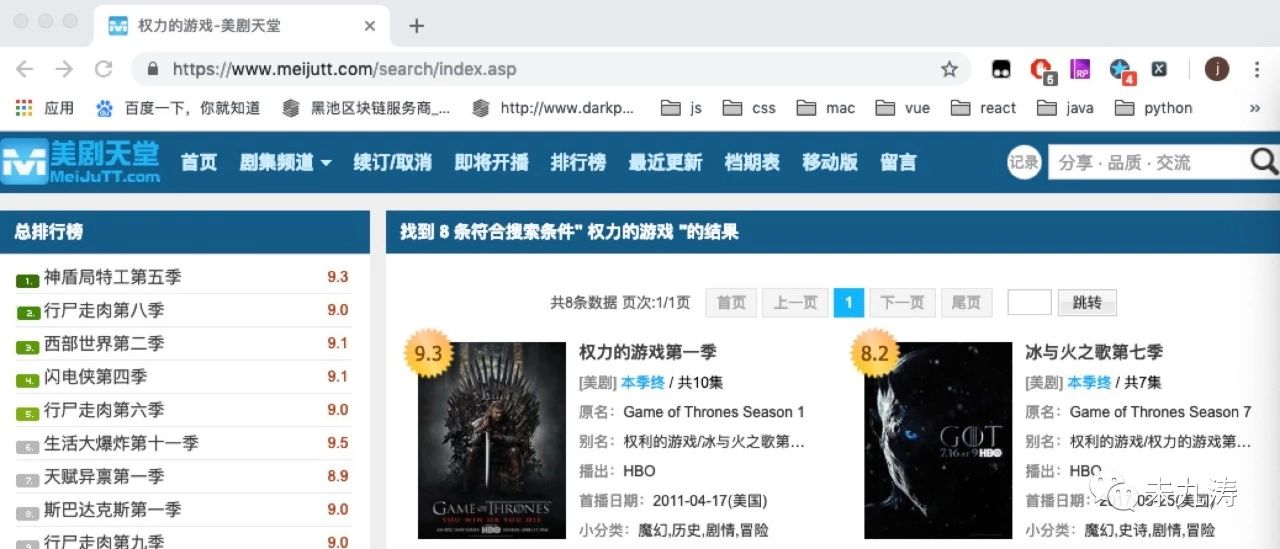Open the react bookmarks folder
The height and width of the screenshot is (549, 1280).
point(984,108)
